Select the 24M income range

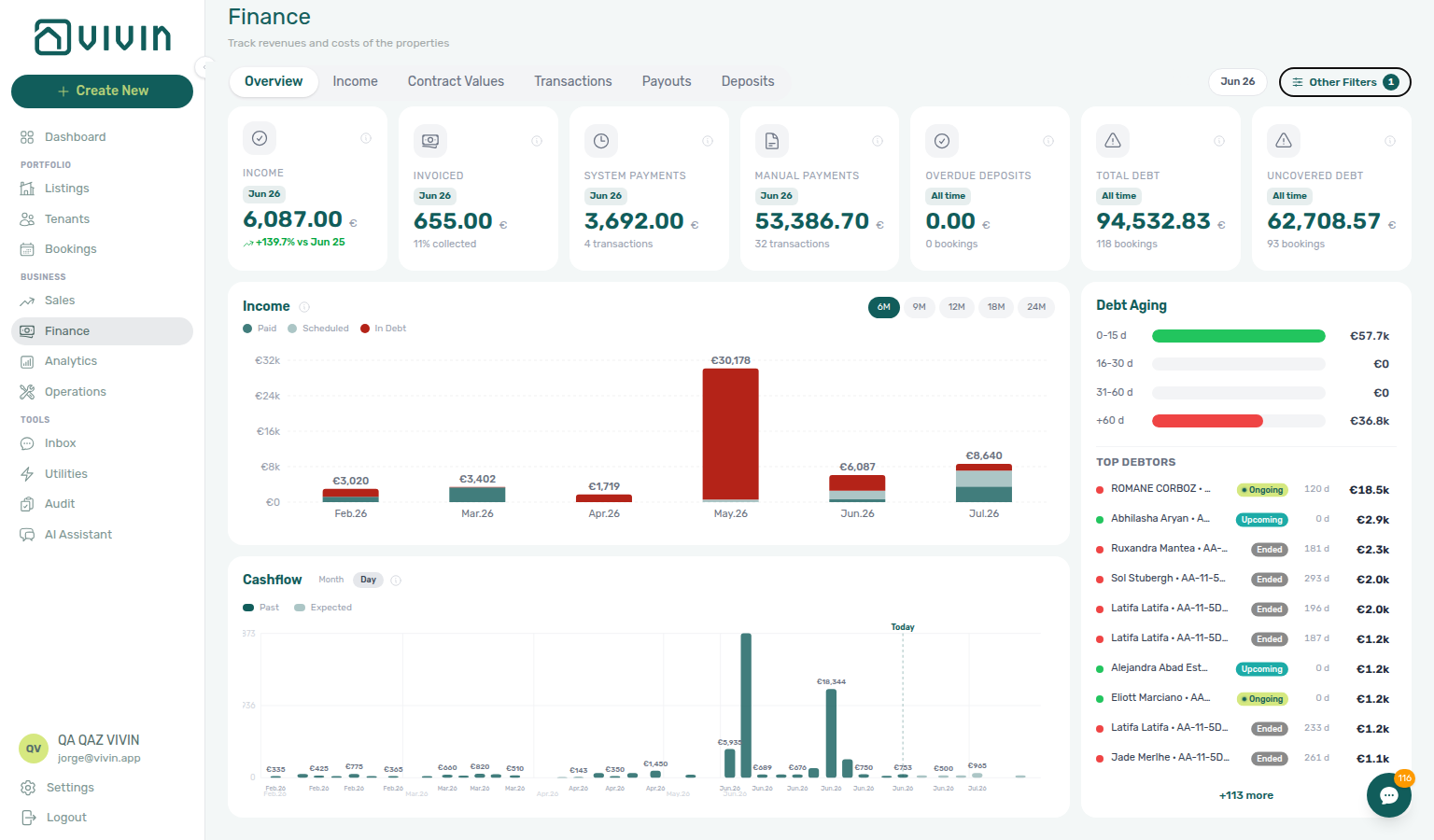[x=1036, y=307]
